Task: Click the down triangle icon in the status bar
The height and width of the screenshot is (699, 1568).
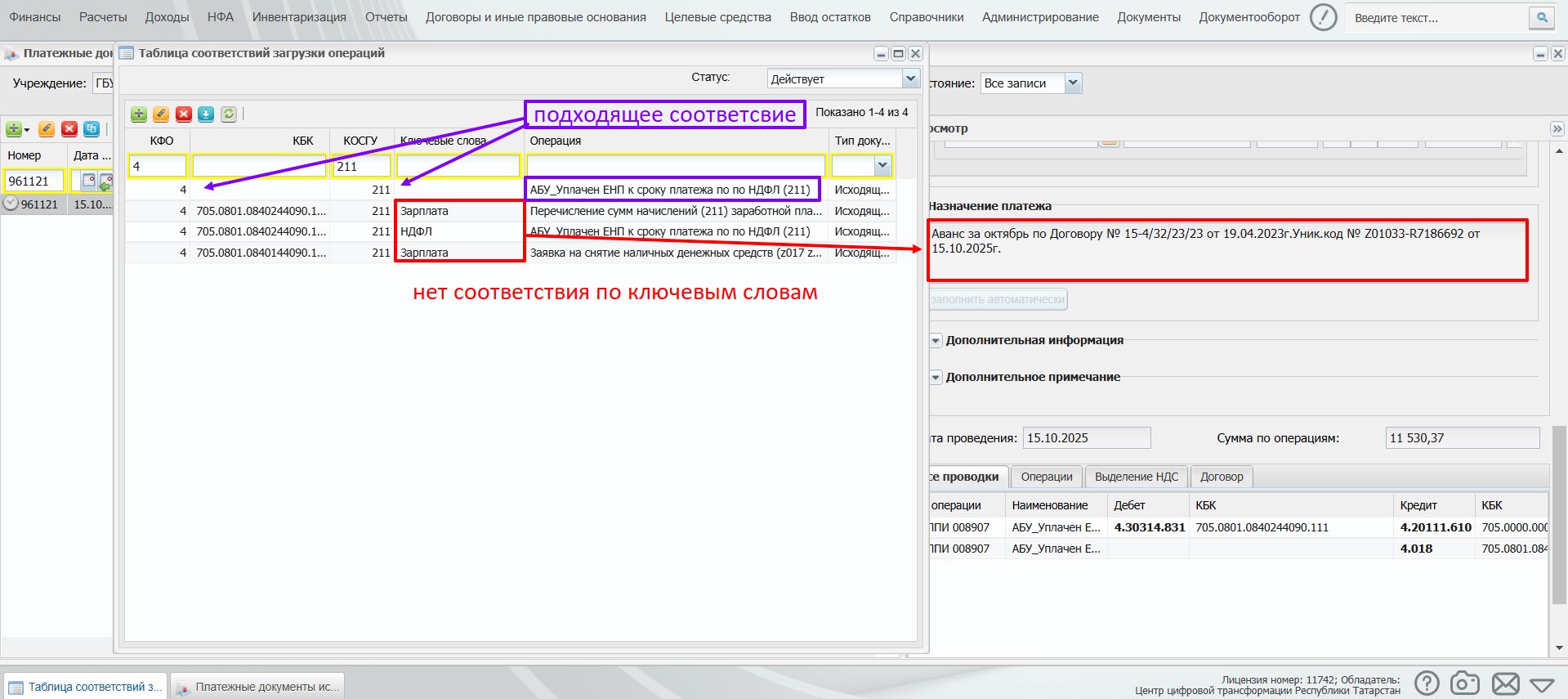Action: click(1542, 684)
